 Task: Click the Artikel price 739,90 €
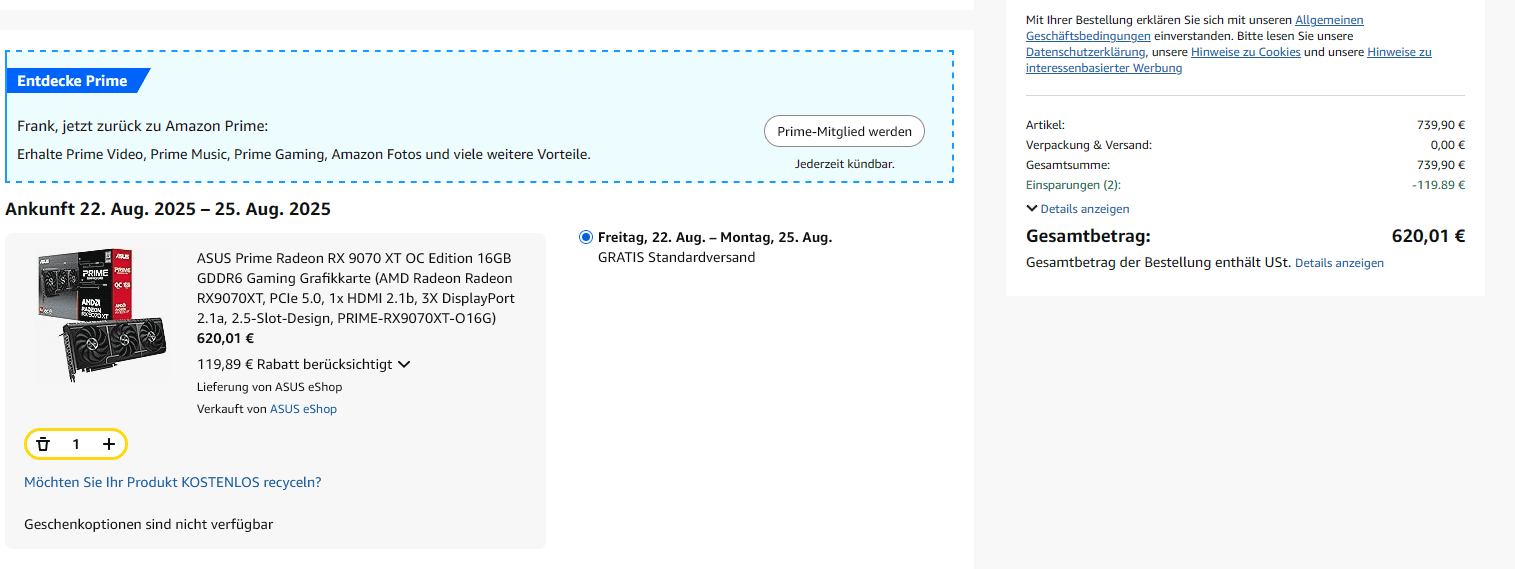pos(1441,125)
